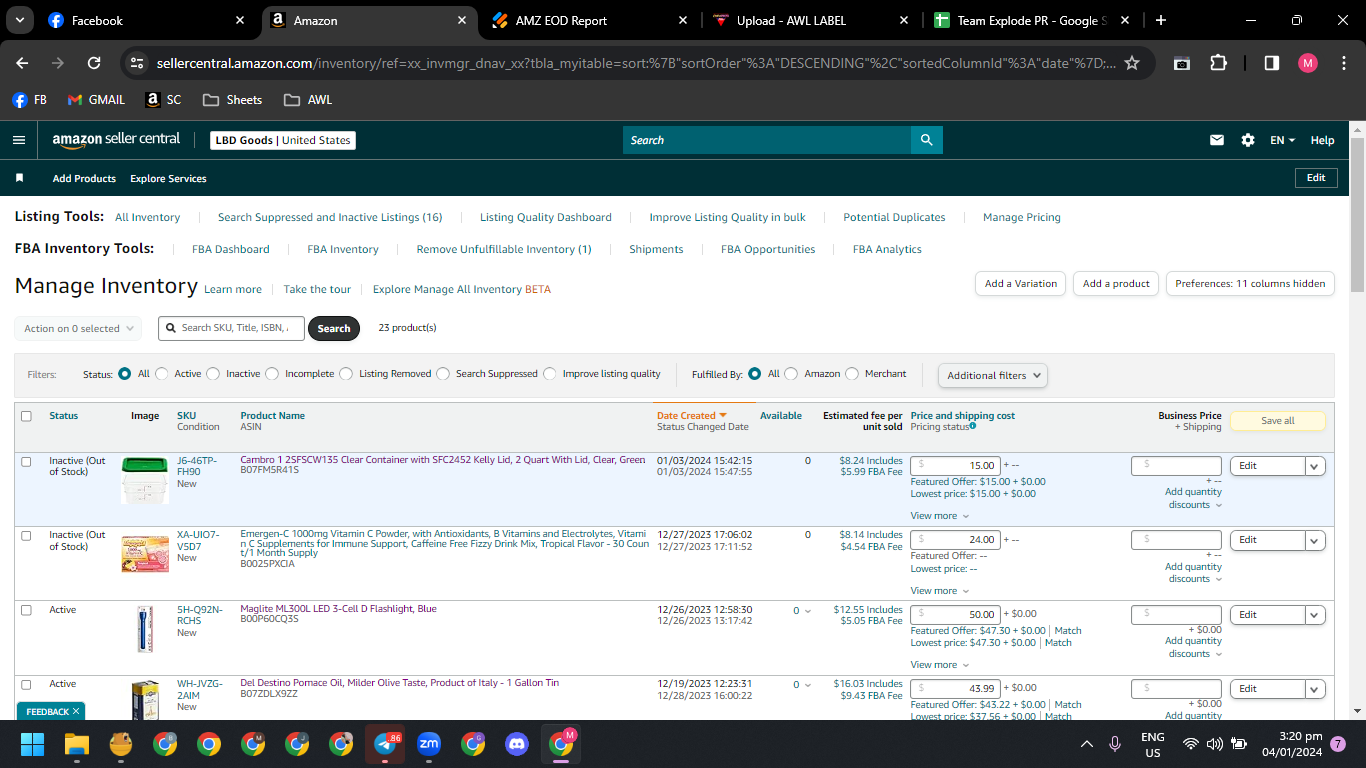Open File Explorer from the taskbar
The width and height of the screenshot is (1366, 768).
tap(77, 744)
